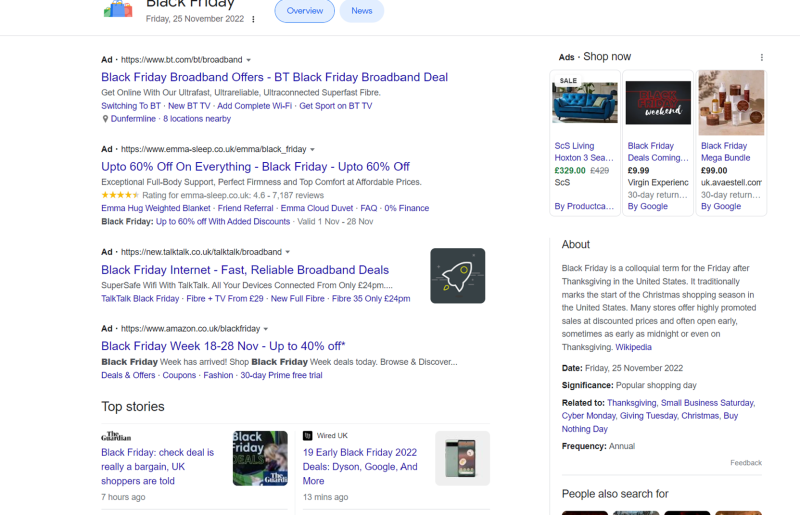Click the Amazon Coupons link
The image size is (800, 515).
pyautogui.click(x=179, y=375)
